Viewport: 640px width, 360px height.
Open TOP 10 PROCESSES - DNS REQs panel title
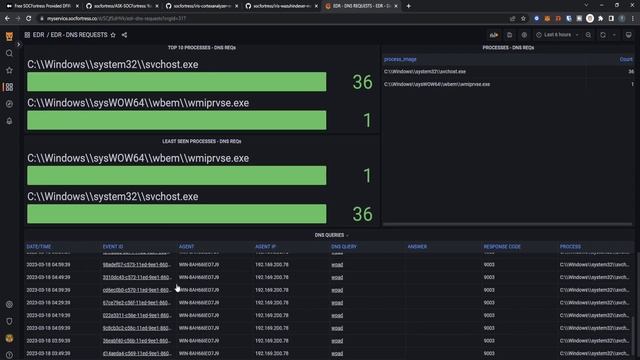point(202,48)
